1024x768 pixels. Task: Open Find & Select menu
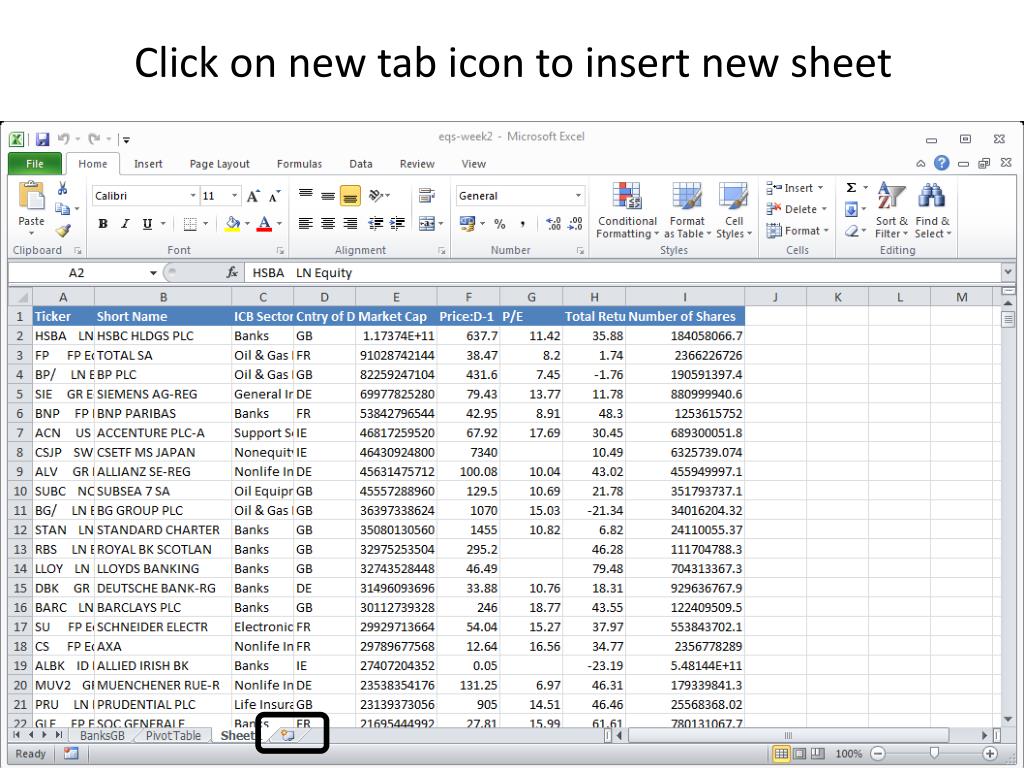click(x=933, y=210)
